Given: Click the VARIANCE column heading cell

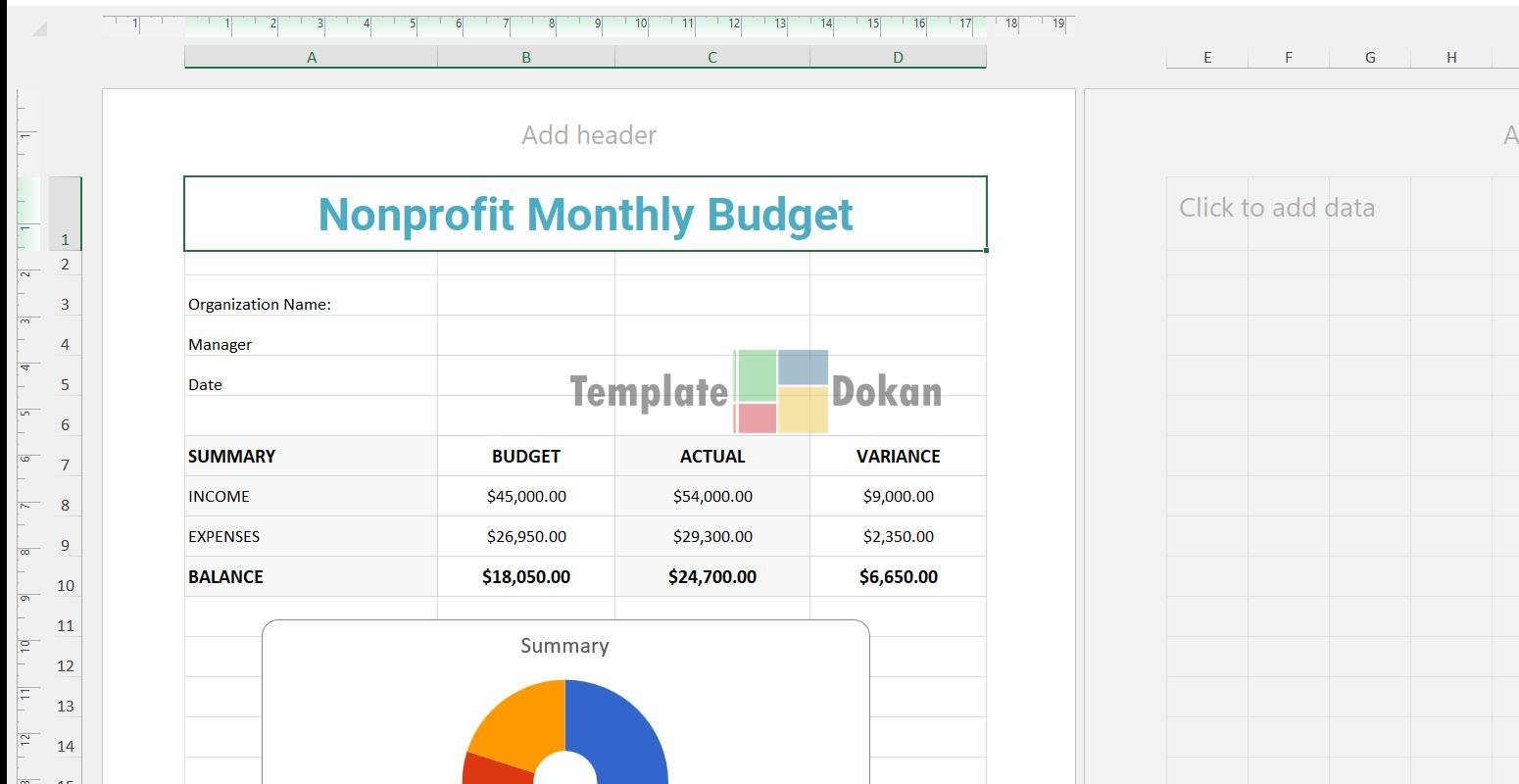Looking at the screenshot, I should (898, 456).
